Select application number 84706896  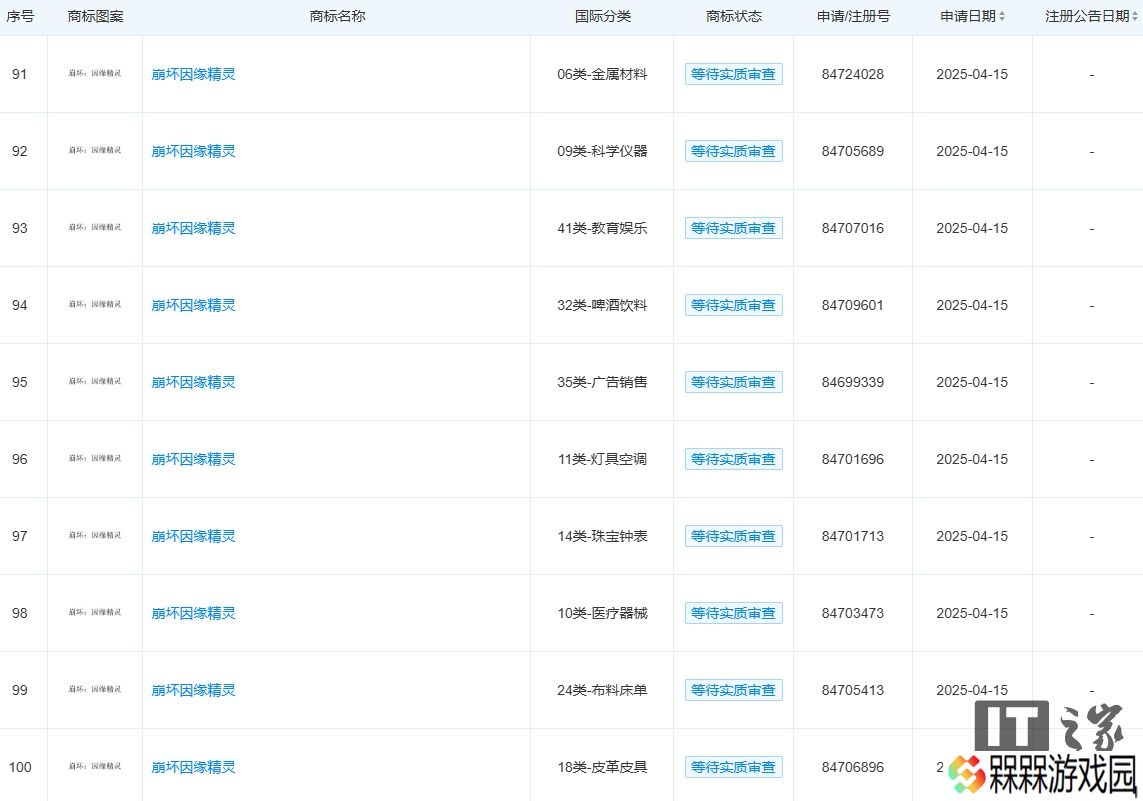tap(853, 767)
